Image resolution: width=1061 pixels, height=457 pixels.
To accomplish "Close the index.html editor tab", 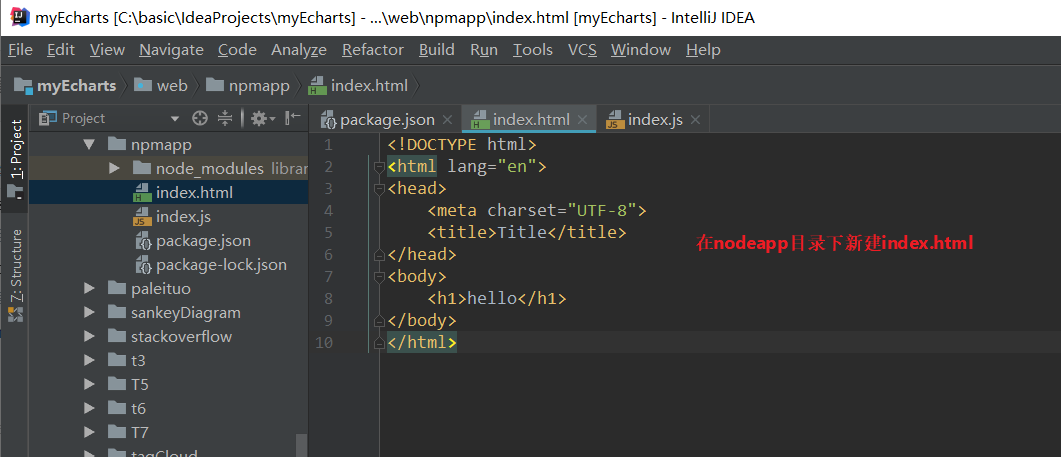I will click(584, 120).
